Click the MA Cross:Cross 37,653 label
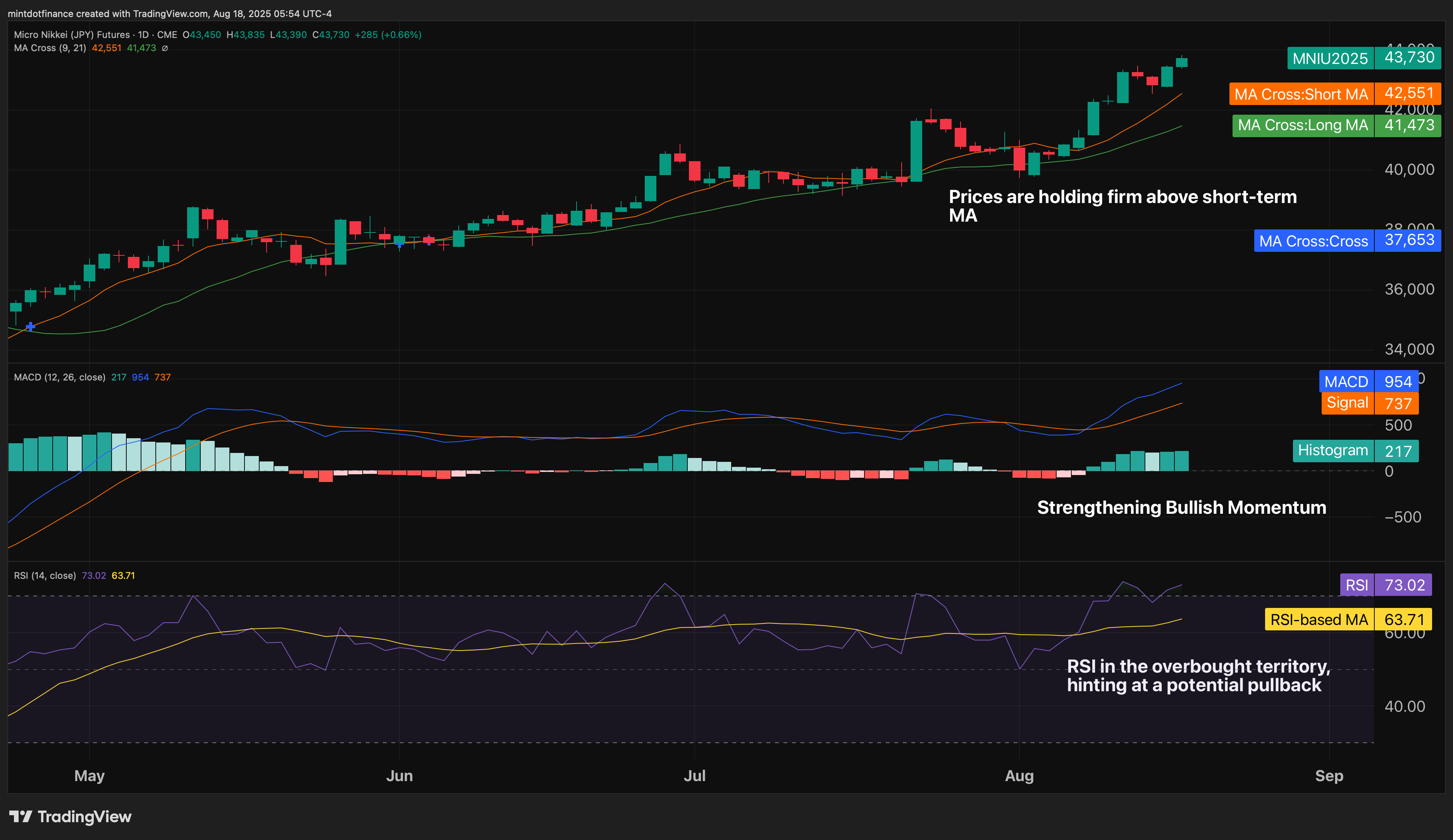The height and width of the screenshot is (840, 1453). pyautogui.click(x=1347, y=240)
